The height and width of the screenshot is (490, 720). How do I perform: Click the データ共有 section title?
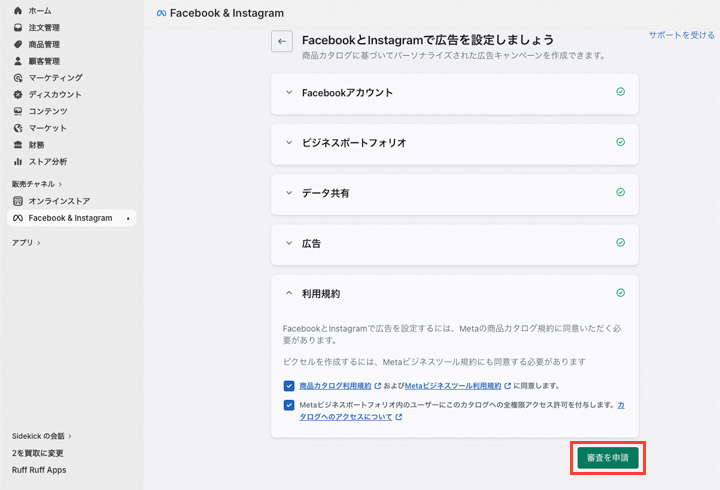[326, 193]
